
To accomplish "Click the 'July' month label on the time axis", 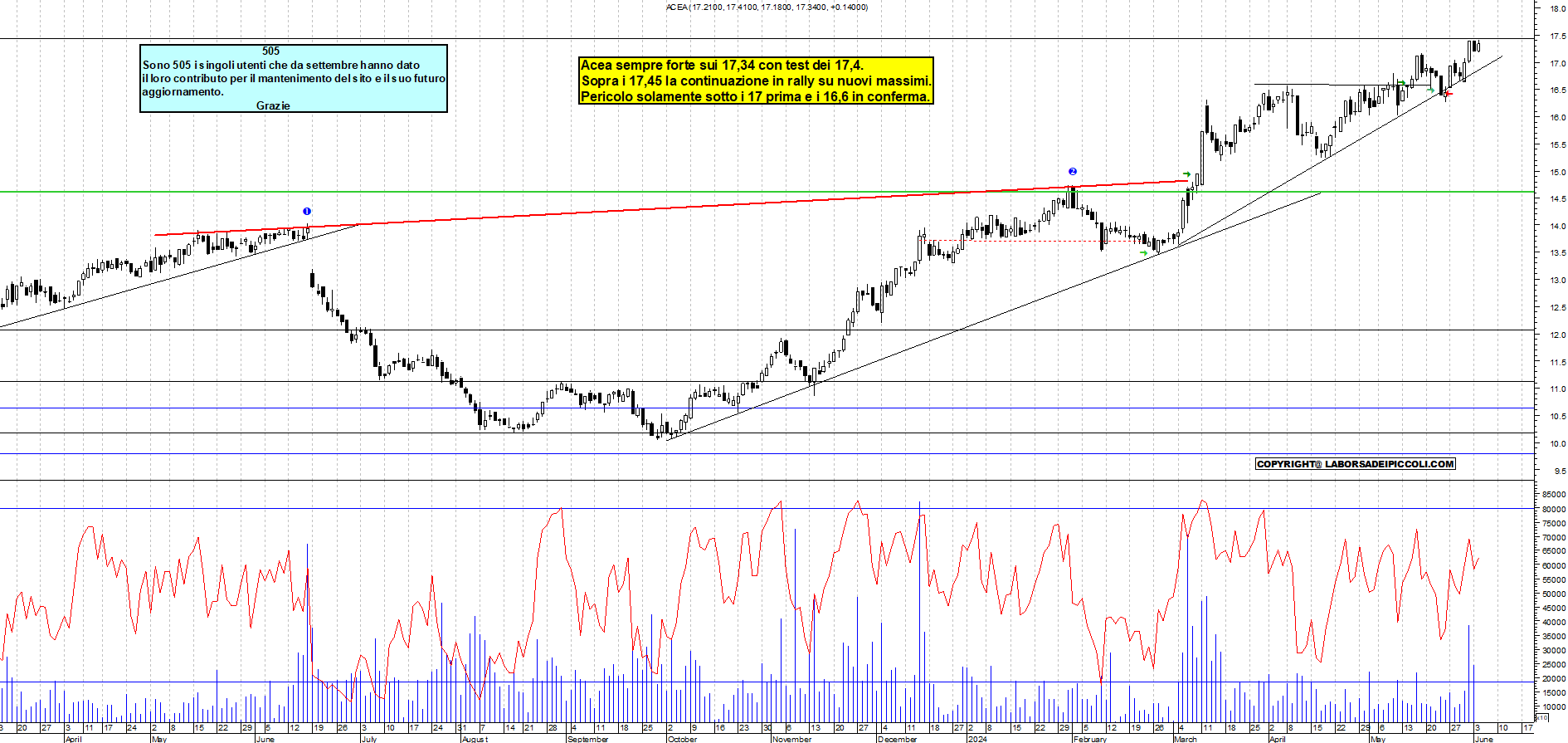I will pos(369,739).
